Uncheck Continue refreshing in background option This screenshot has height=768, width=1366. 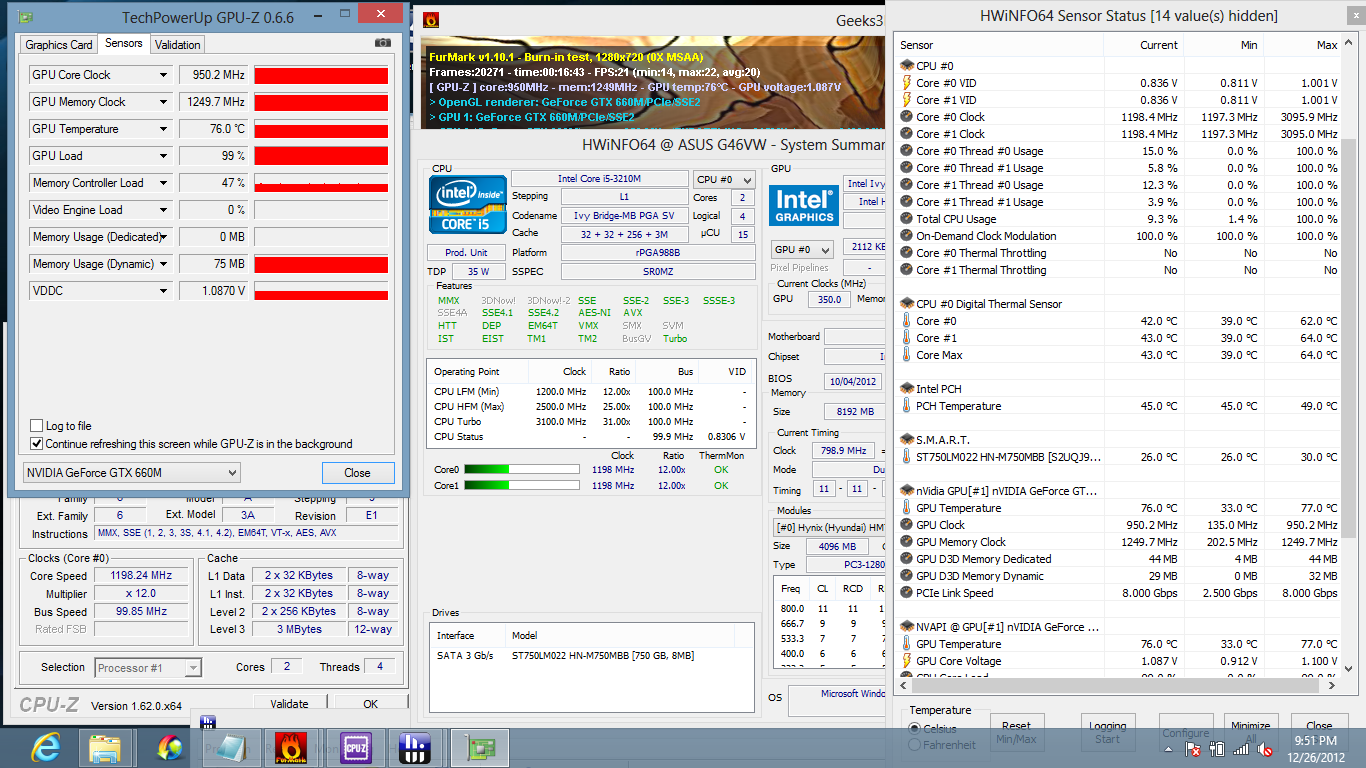(x=37, y=444)
